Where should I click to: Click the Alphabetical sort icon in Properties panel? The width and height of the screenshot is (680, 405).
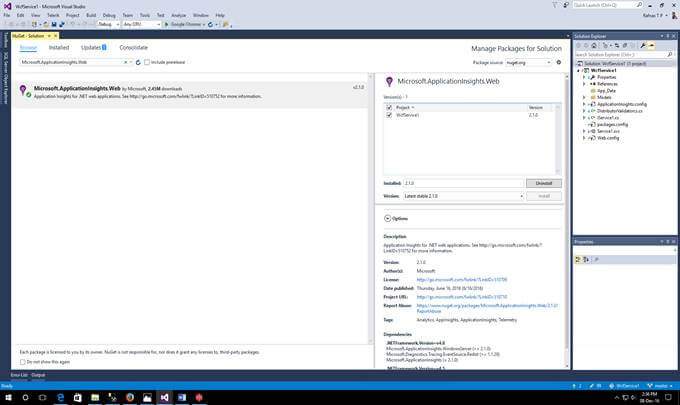586,259
